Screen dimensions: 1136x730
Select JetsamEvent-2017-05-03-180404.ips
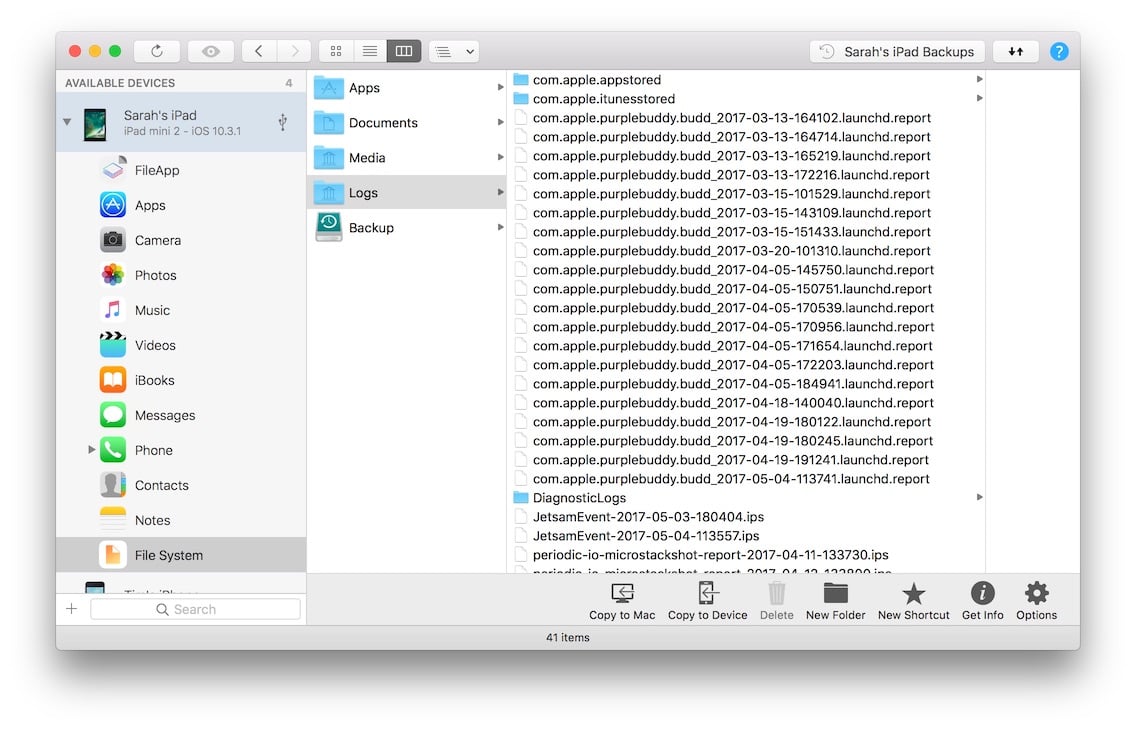tap(746, 516)
